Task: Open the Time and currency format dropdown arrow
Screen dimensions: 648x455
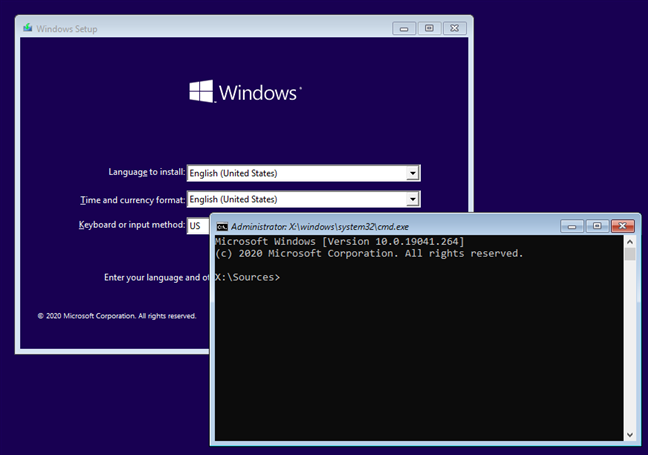Action: coord(412,199)
